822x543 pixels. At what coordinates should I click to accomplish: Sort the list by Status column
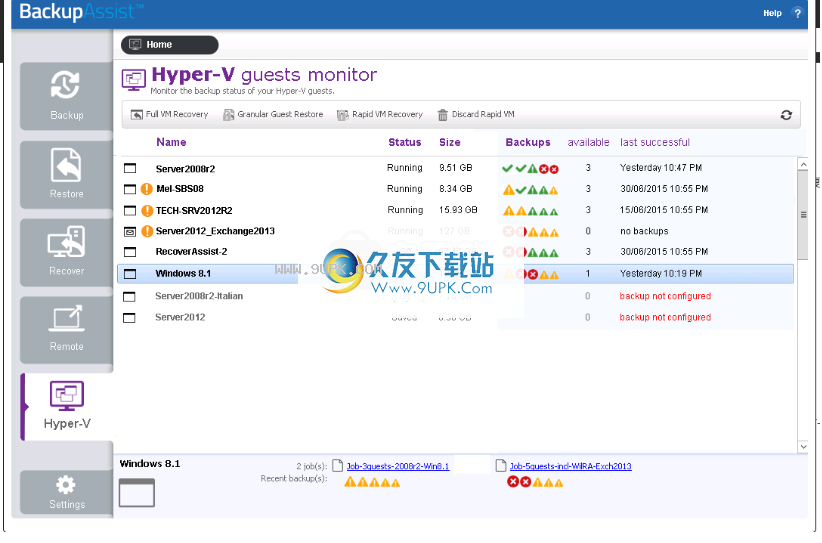point(405,142)
